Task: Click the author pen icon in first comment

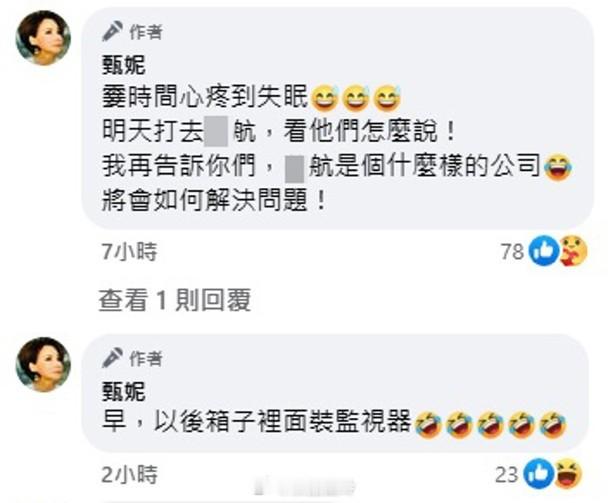Action: tap(112, 31)
